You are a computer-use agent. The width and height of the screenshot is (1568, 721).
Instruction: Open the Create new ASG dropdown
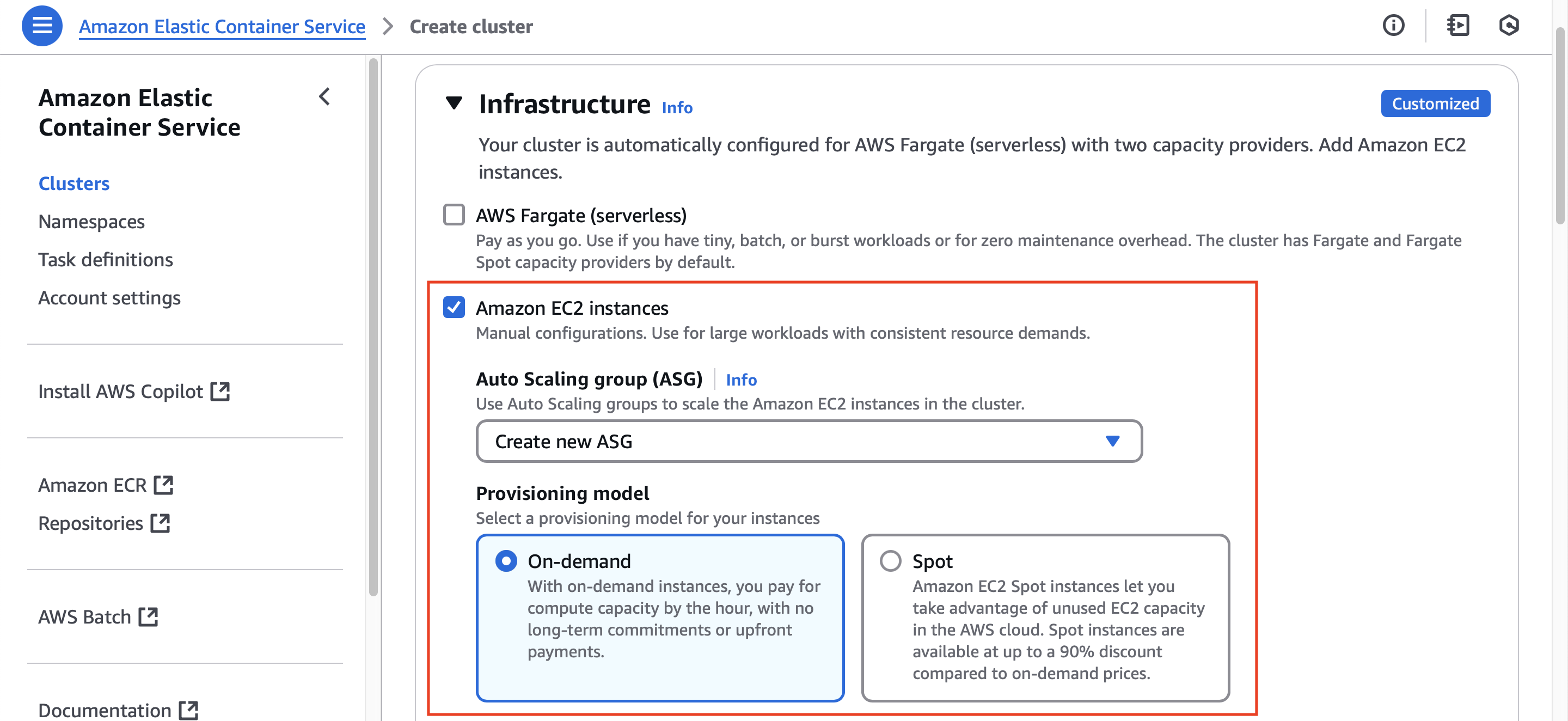[808, 442]
